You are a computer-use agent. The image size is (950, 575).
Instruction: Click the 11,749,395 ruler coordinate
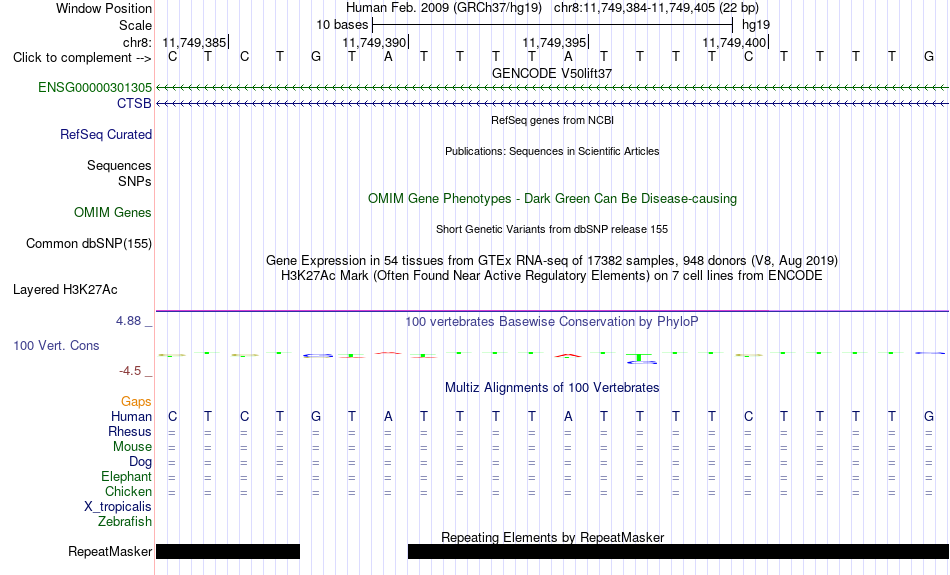554,42
